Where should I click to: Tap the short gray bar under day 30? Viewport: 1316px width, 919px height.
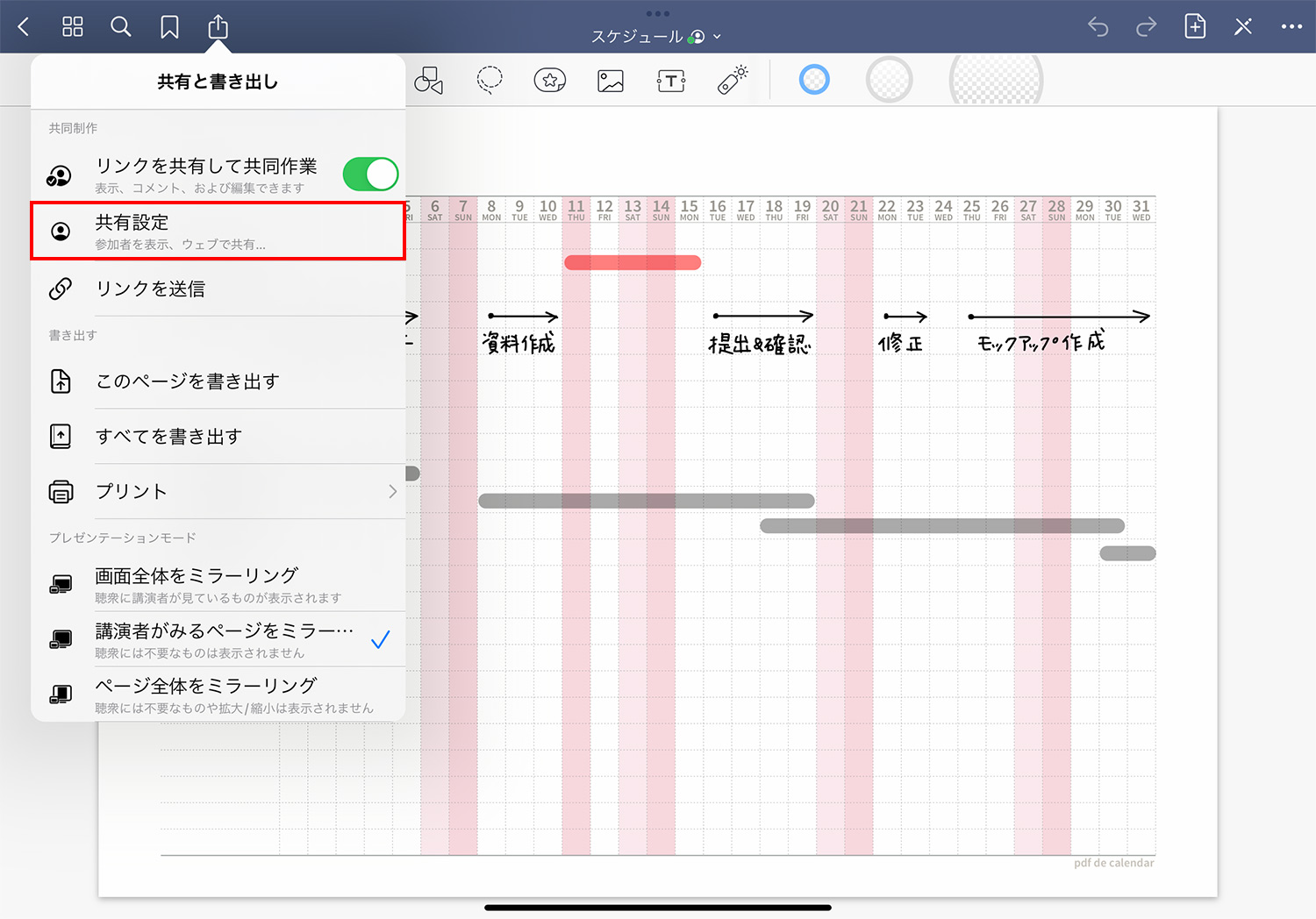[1127, 553]
